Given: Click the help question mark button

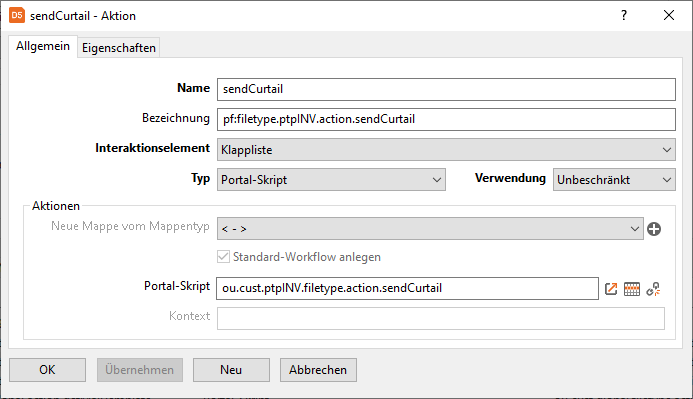Looking at the screenshot, I should [x=624, y=15].
